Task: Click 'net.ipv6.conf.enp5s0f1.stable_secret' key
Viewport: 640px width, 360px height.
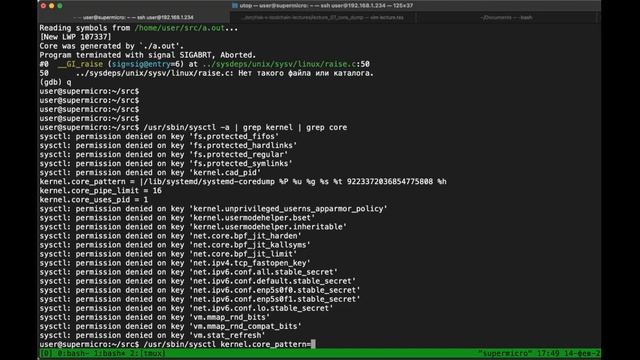Action: coord(275,299)
